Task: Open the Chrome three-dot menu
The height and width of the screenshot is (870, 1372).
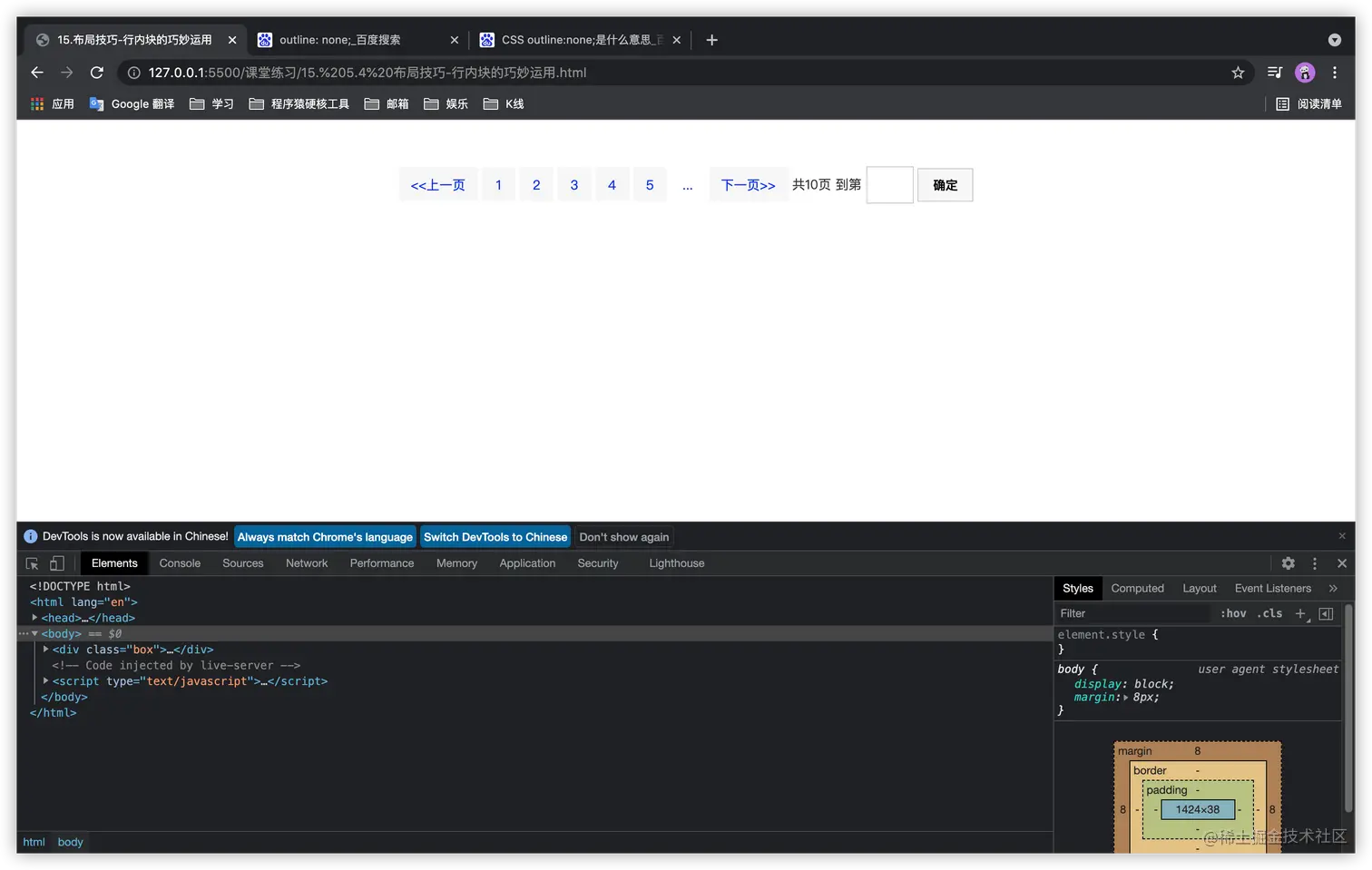Action: click(1334, 73)
